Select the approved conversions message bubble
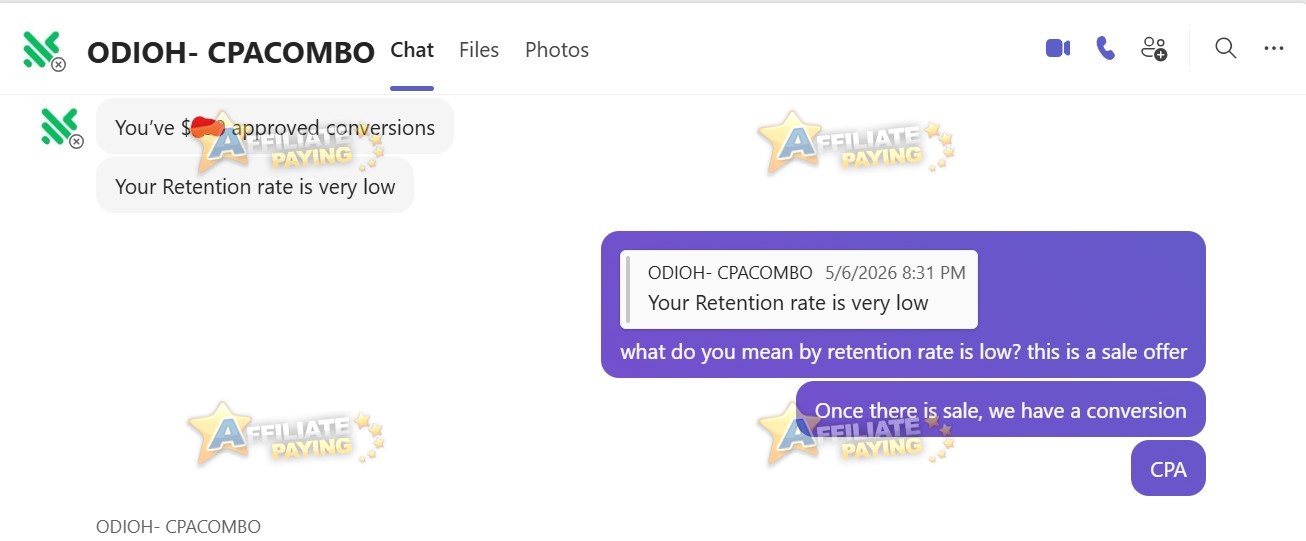The width and height of the screenshot is (1306, 541). coord(275,127)
